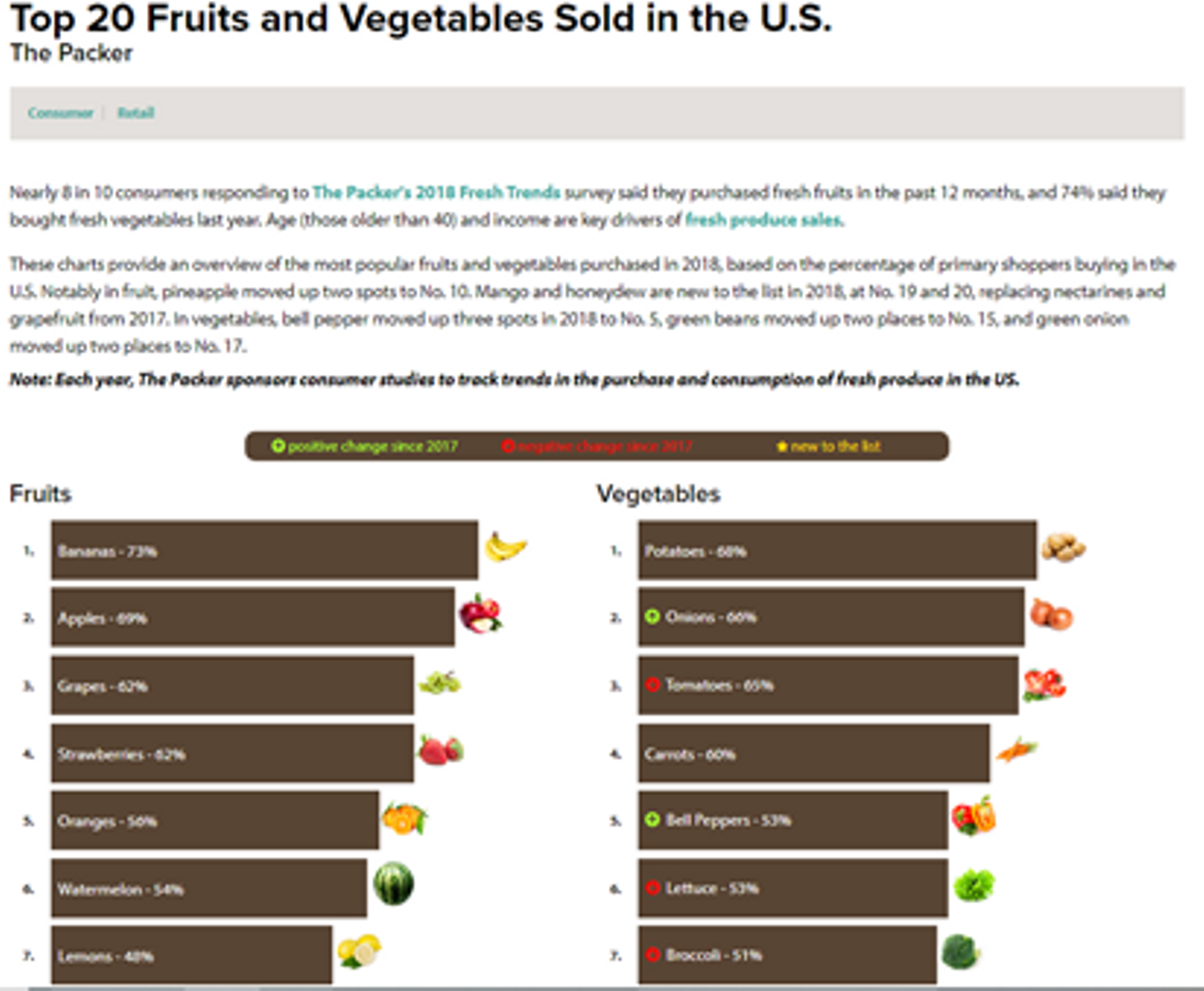Click the bell pepper icon
This screenshot has width=1204, height=991.
[973, 816]
